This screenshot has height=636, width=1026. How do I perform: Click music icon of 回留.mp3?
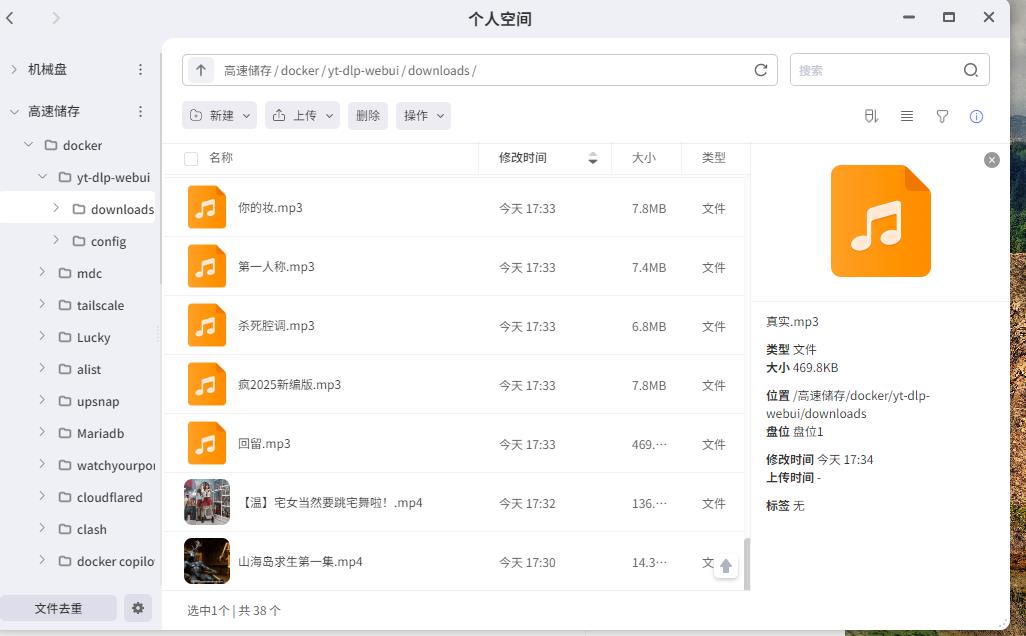(x=207, y=443)
